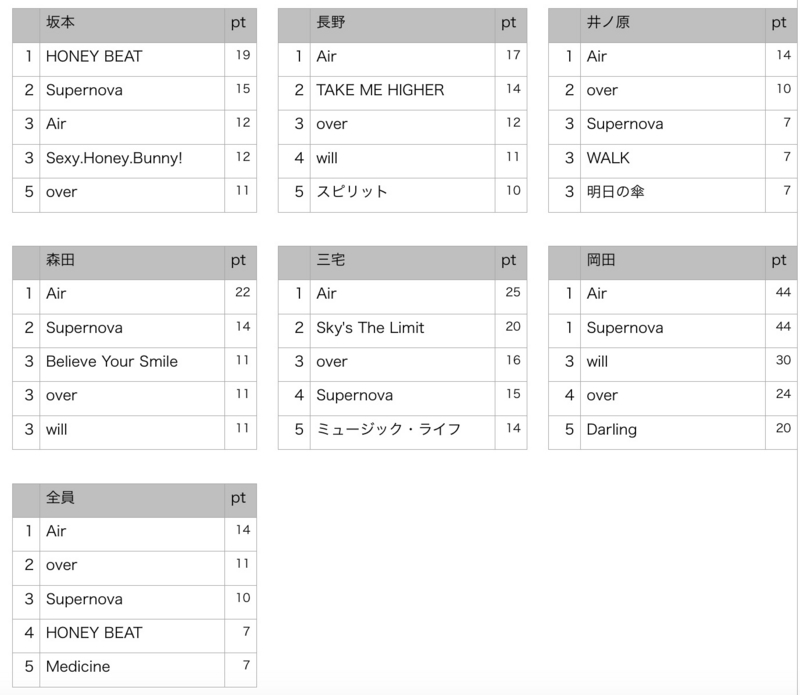Click the 全員 header cell

(x=132, y=501)
